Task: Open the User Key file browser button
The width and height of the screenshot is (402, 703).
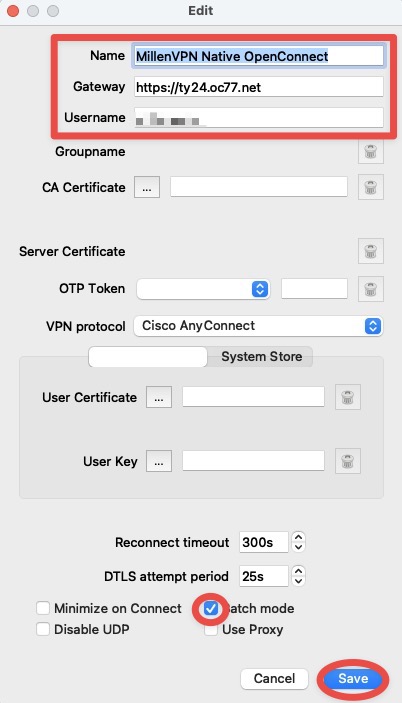Action: point(159,461)
